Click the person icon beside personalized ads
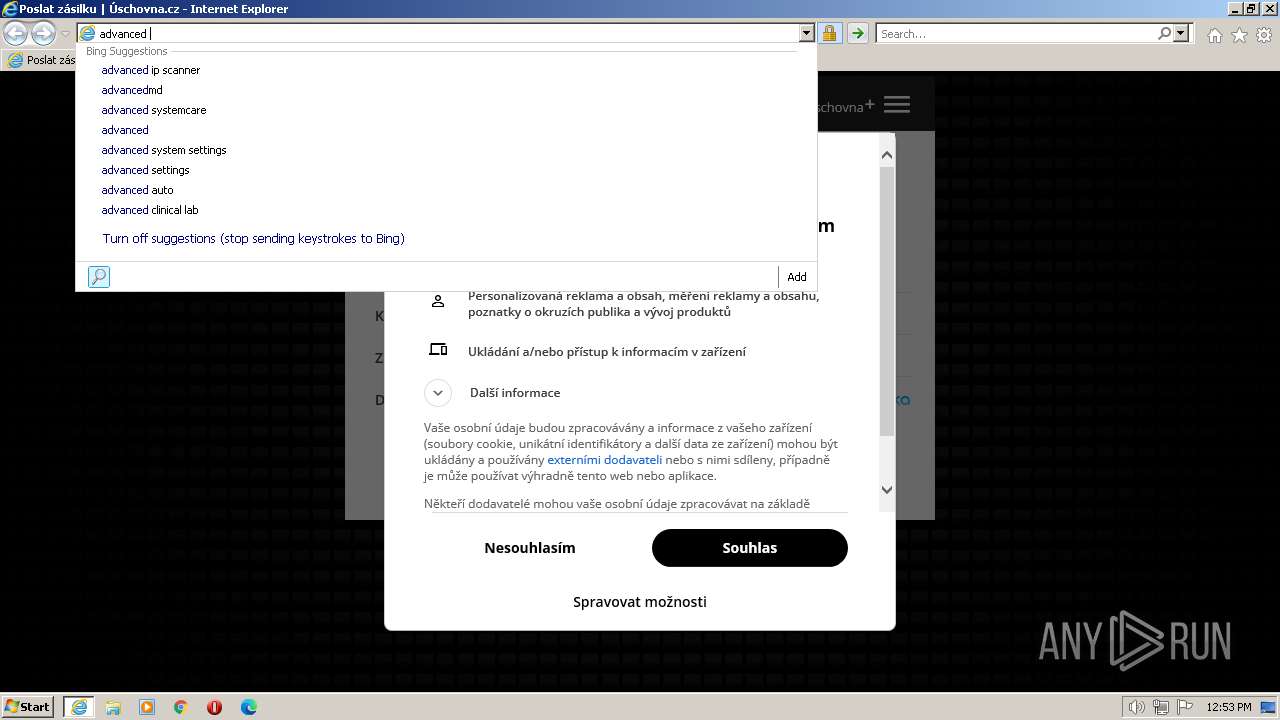Viewport: 1280px width, 720px height. click(438, 301)
